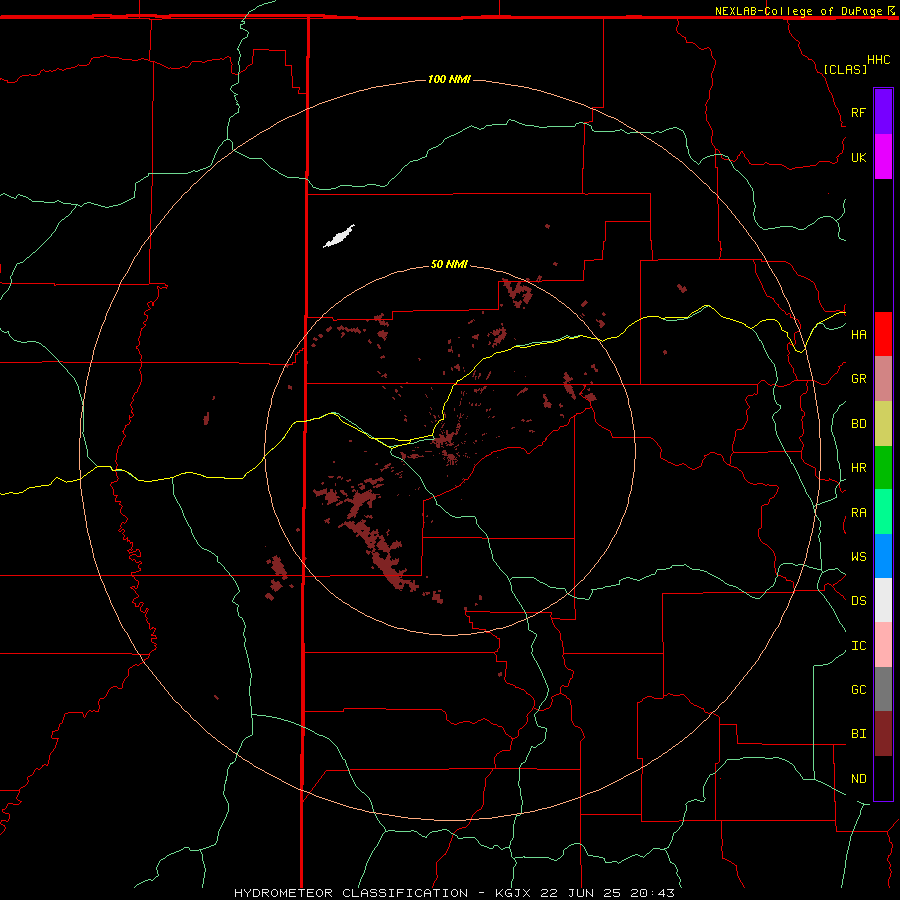Click the HR green legend swatch

tap(883, 467)
